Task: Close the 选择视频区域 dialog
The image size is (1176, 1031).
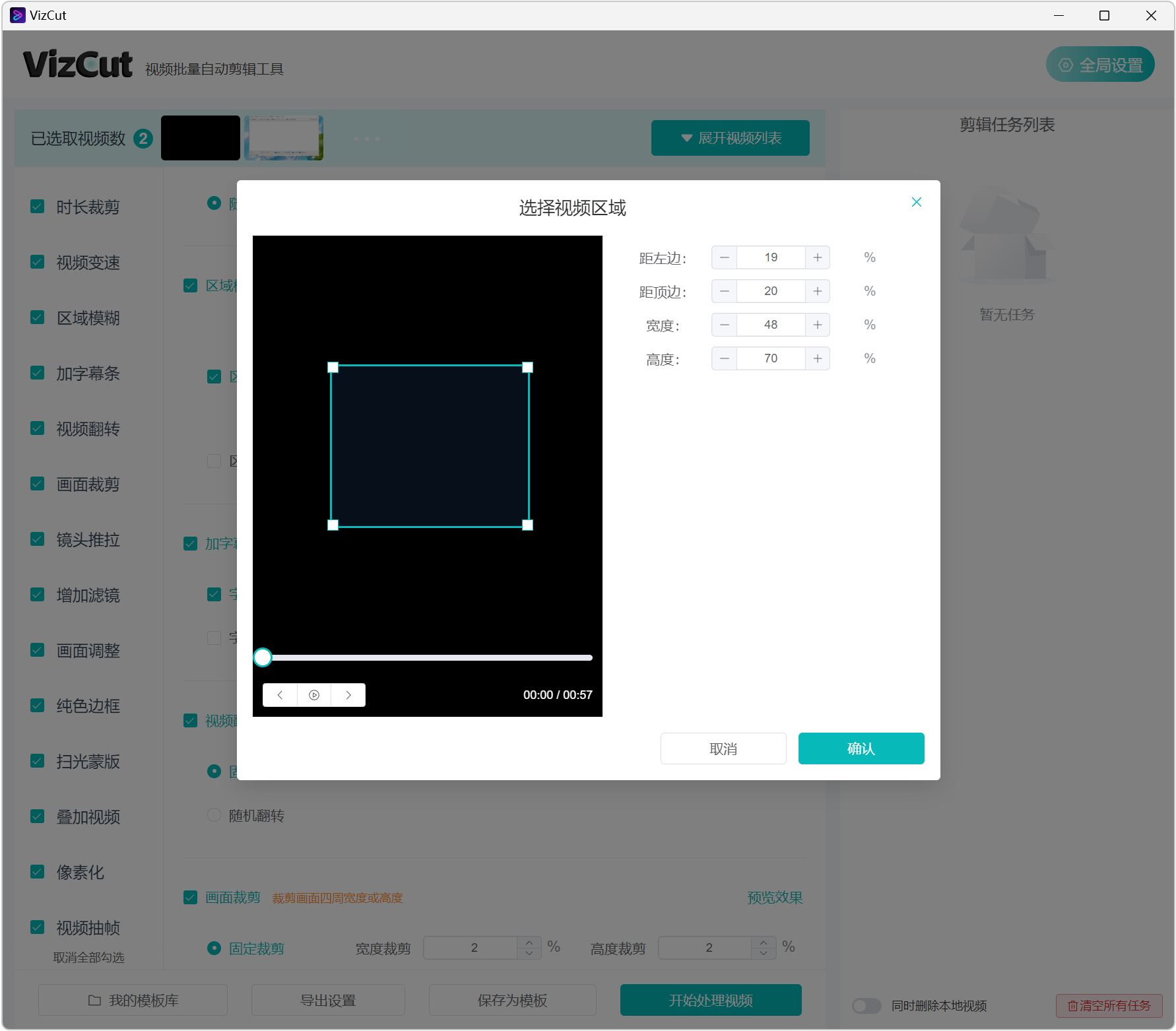Action: [x=916, y=202]
